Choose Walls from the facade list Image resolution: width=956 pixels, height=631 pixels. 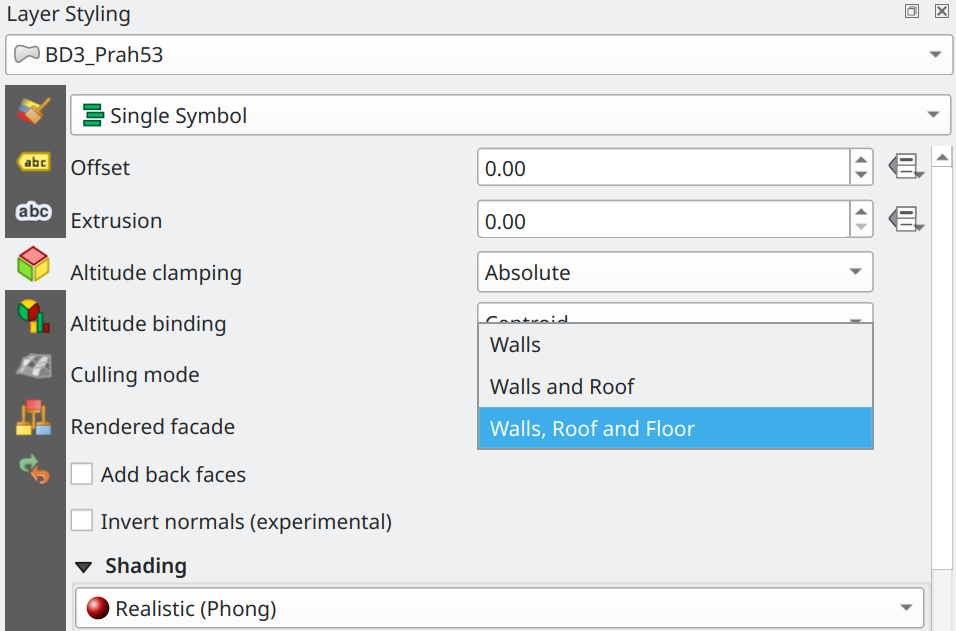click(x=675, y=345)
